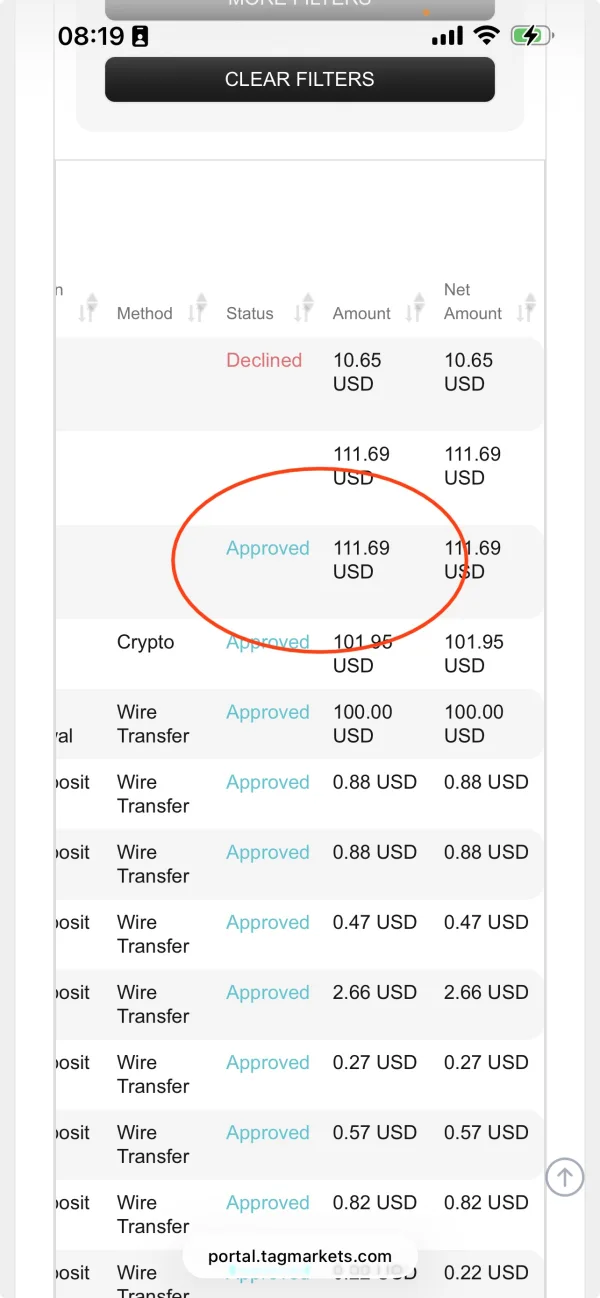Click the Amount value 10.65 USD in Declined row
Image resolution: width=600 pixels, height=1298 pixels.
[357, 372]
